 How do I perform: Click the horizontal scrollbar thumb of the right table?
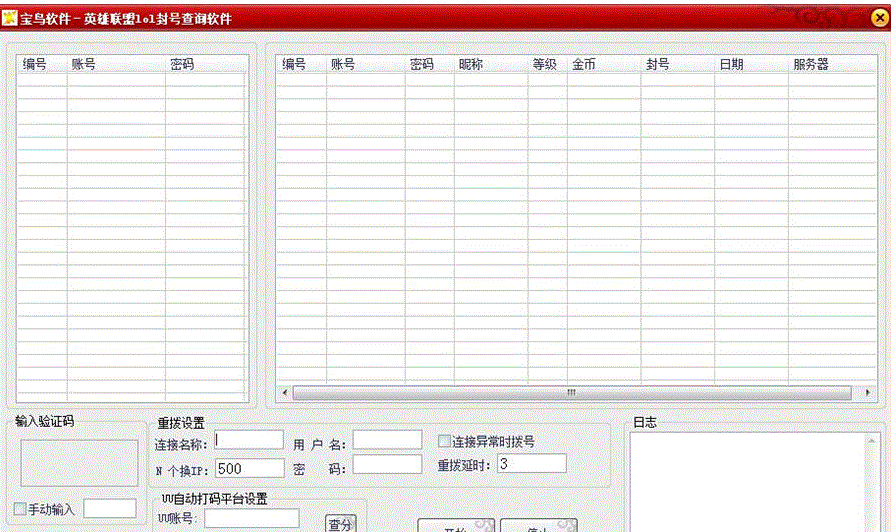pos(572,393)
